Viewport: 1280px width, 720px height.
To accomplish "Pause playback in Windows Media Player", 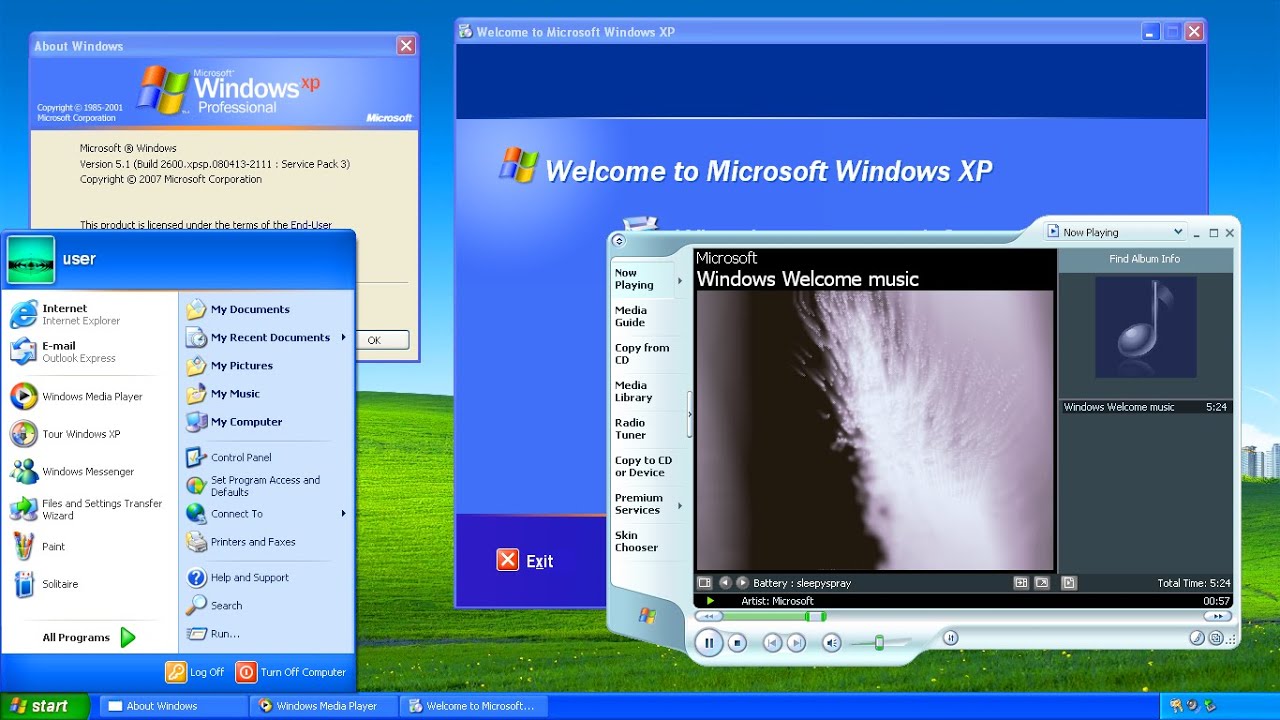I will (709, 643).
